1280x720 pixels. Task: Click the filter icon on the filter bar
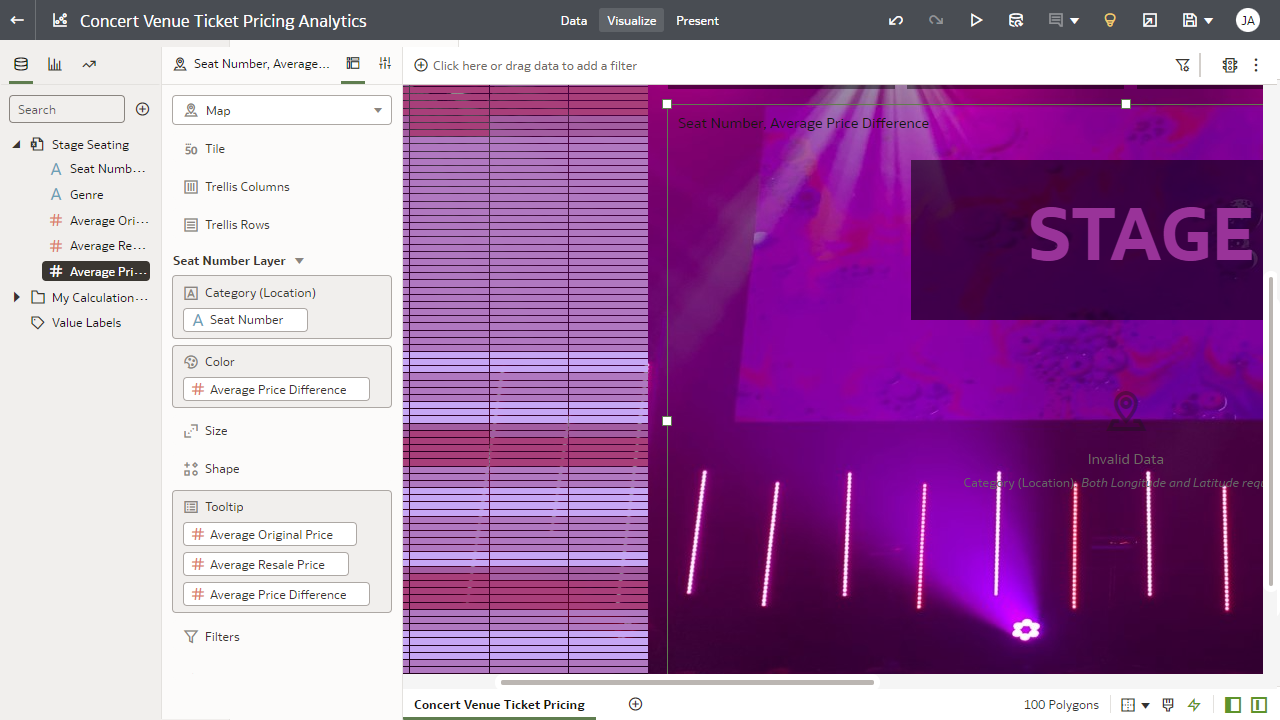[1183, 64]
